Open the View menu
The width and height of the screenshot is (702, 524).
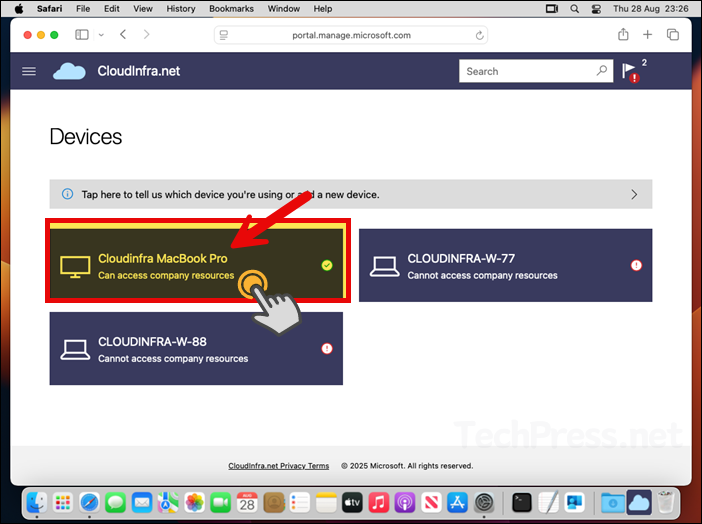(143, 9)
